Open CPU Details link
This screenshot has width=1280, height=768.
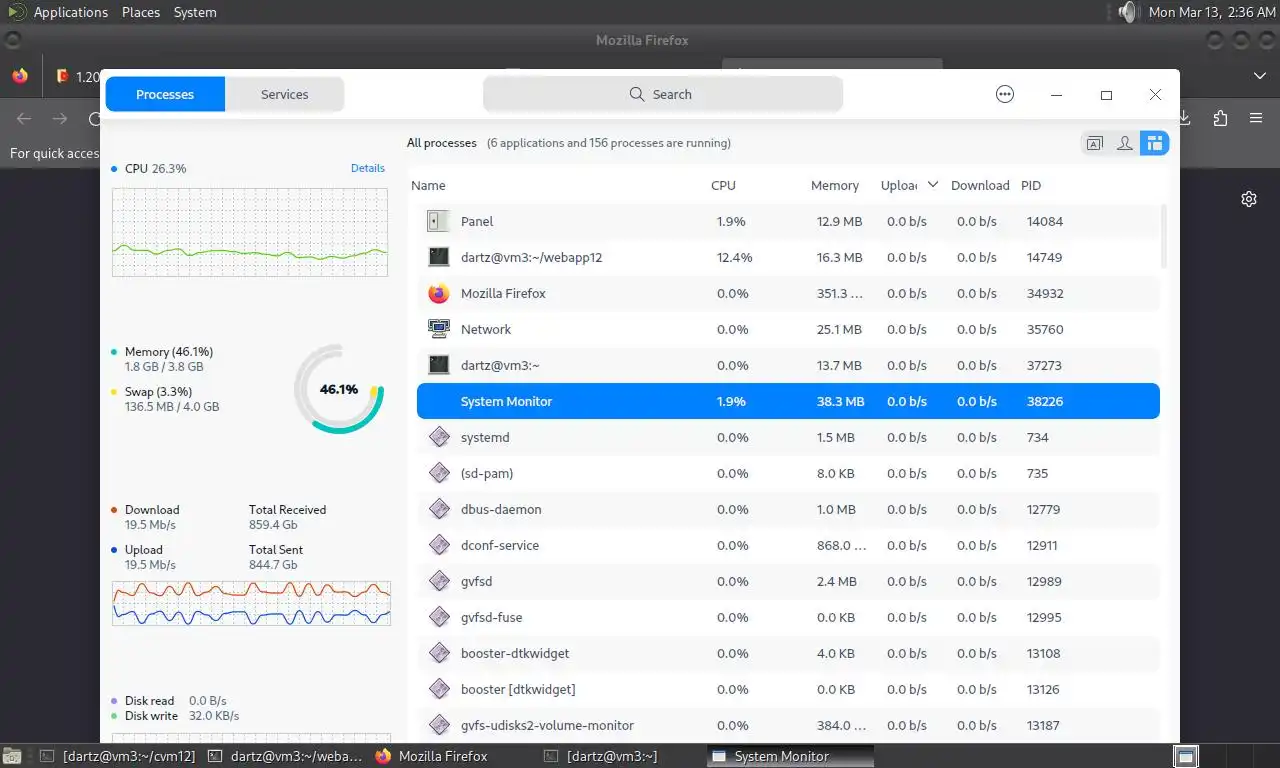coord(368,168)
